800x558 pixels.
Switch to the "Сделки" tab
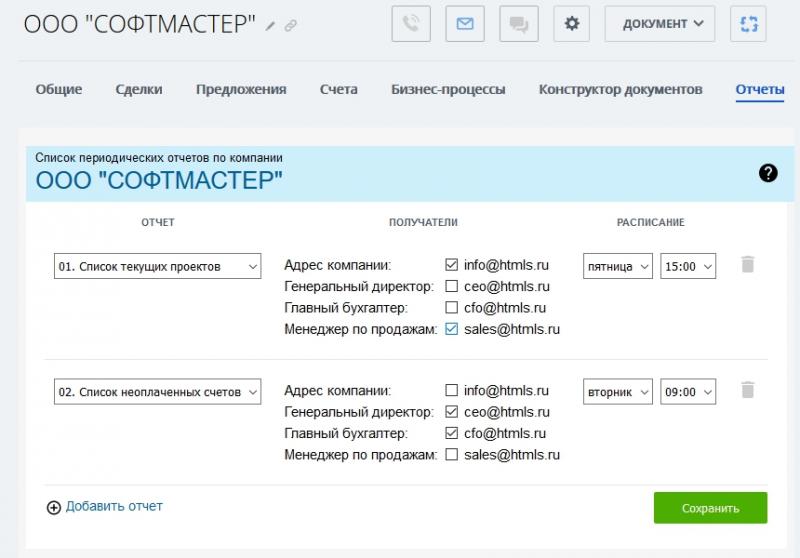tap(139, 89)
